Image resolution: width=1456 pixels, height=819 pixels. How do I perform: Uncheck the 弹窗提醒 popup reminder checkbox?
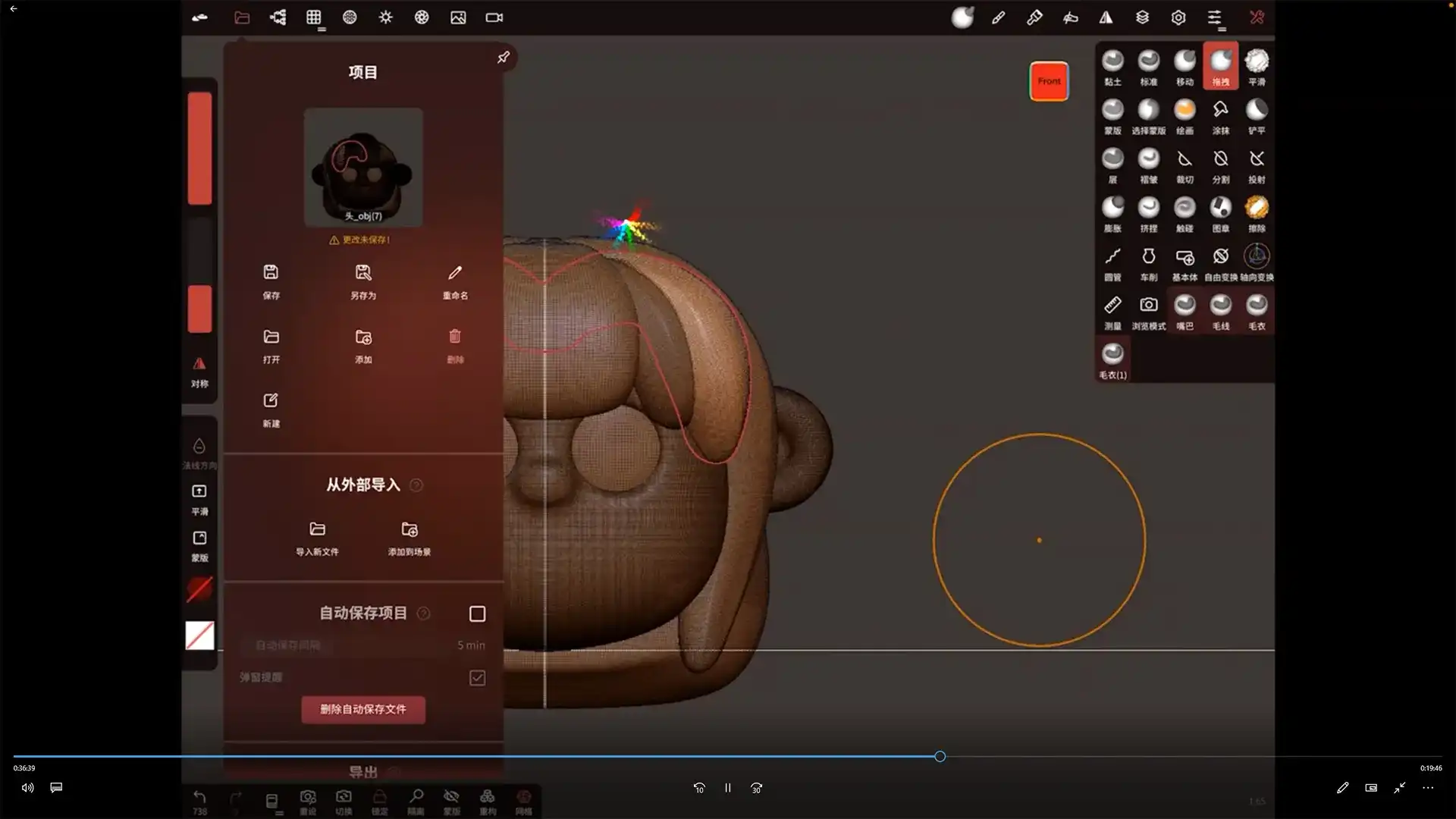click(x=476, y=677)
